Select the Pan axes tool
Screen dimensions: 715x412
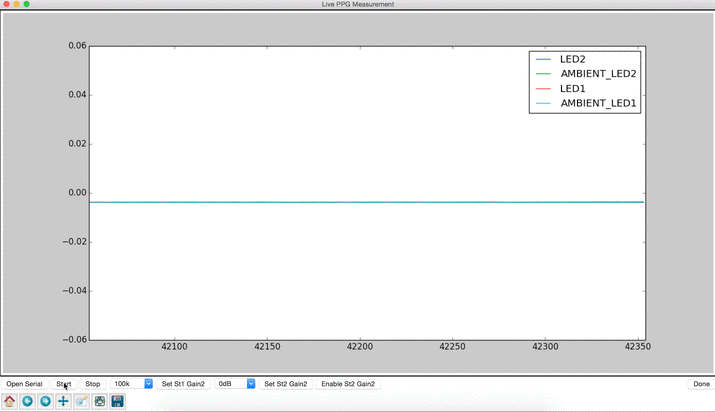point(63,402)
